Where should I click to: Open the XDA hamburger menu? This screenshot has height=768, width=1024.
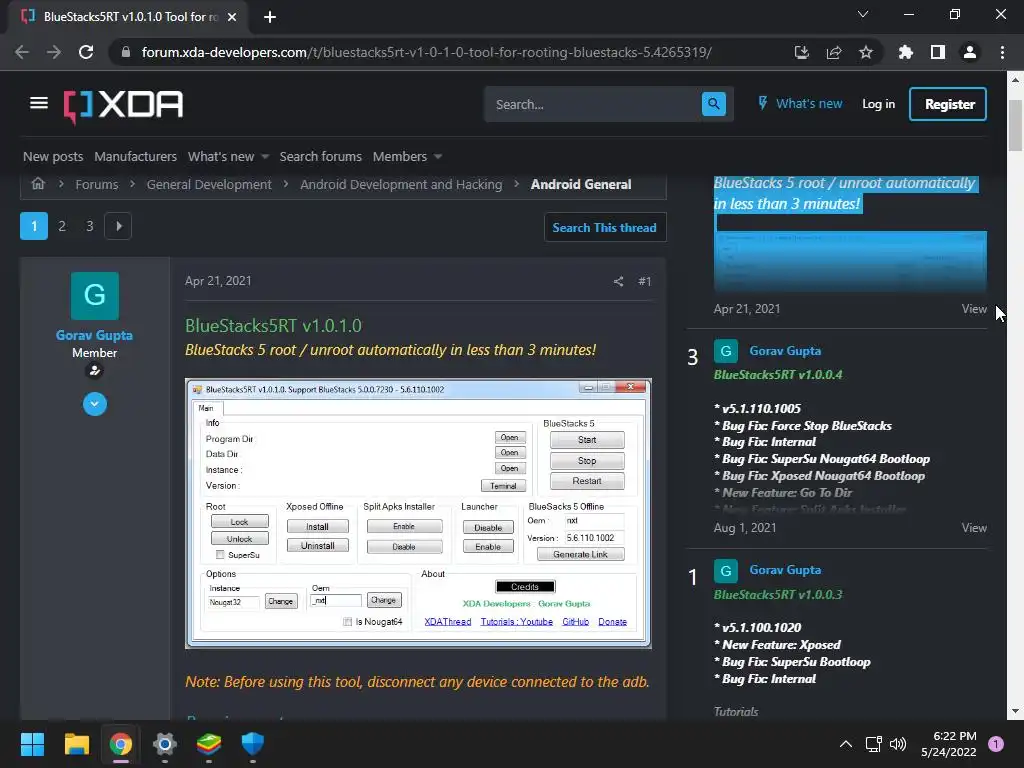[39, 103]
